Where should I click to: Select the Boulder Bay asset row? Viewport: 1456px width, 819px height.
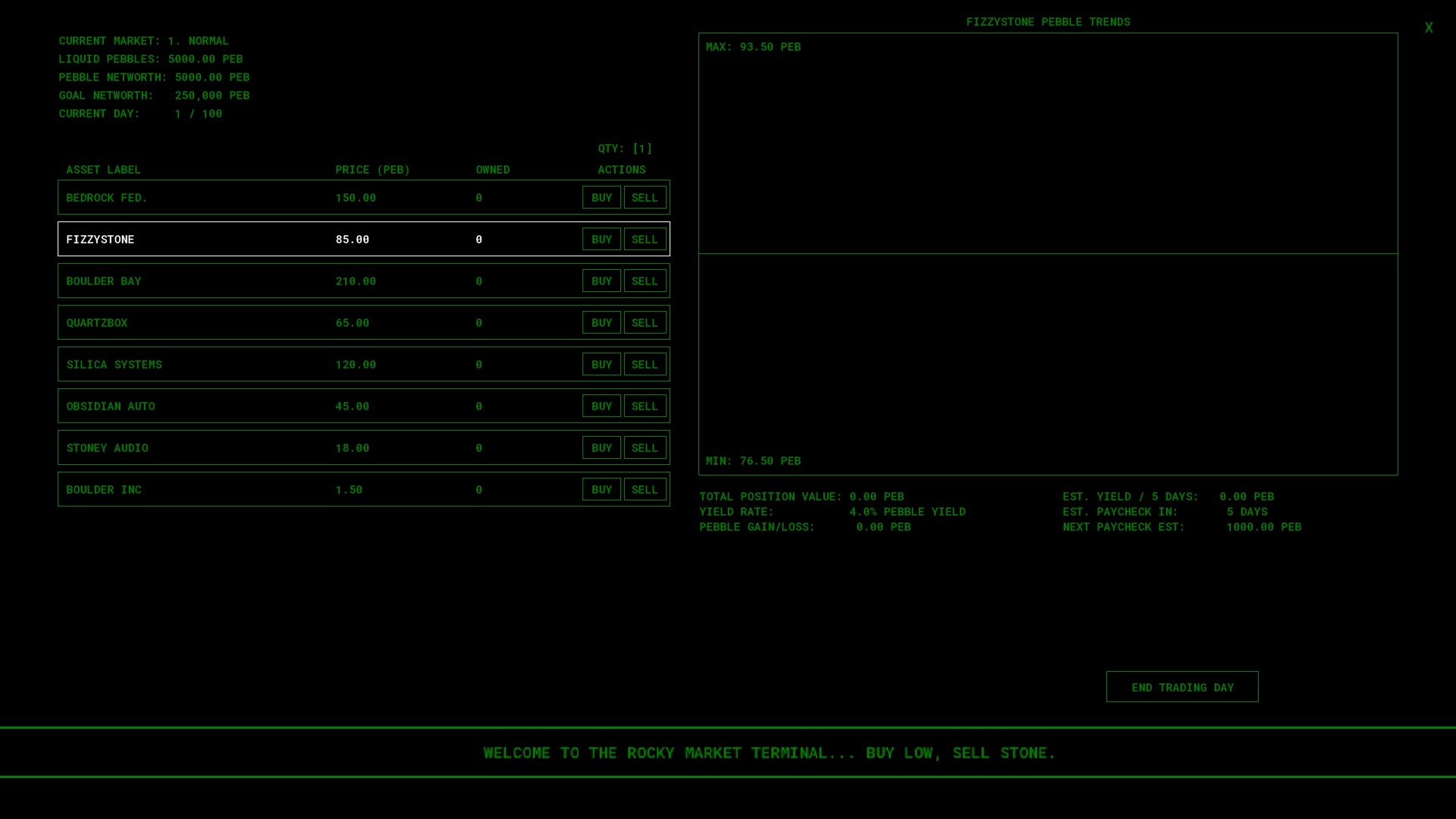point(364,281)
